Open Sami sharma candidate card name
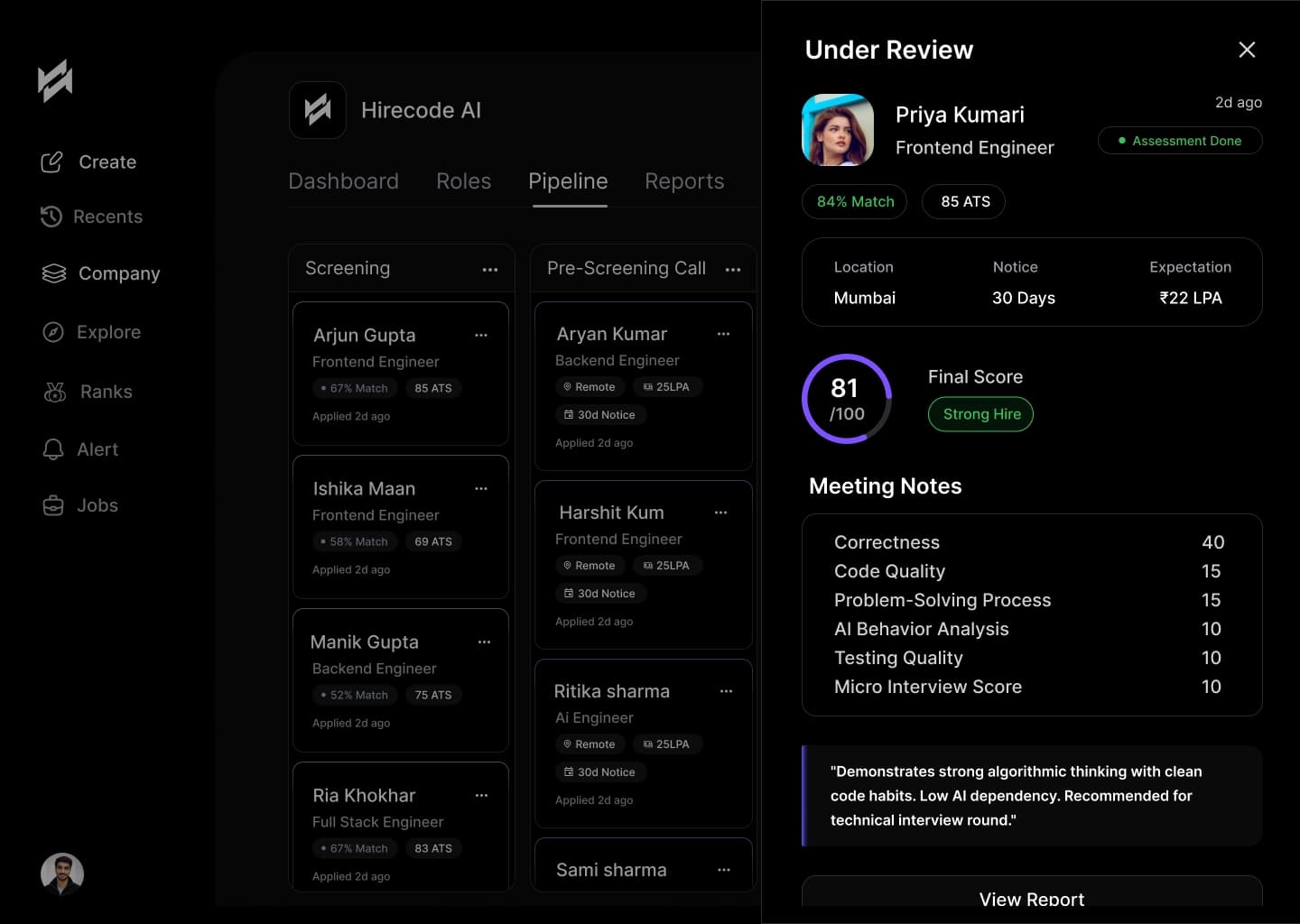The height and width of the screenshot is (924, 1300). pos(611,870)
